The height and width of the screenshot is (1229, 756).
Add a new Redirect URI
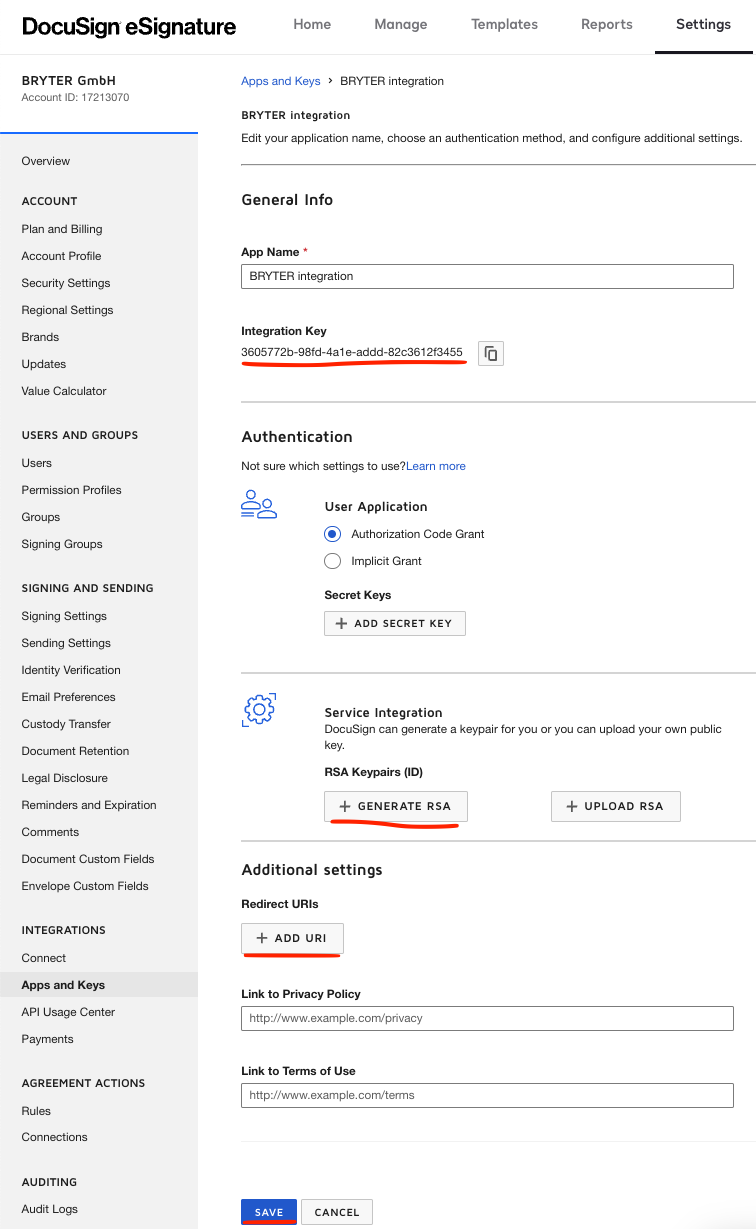pyautogui.click(x=292, y=938)
